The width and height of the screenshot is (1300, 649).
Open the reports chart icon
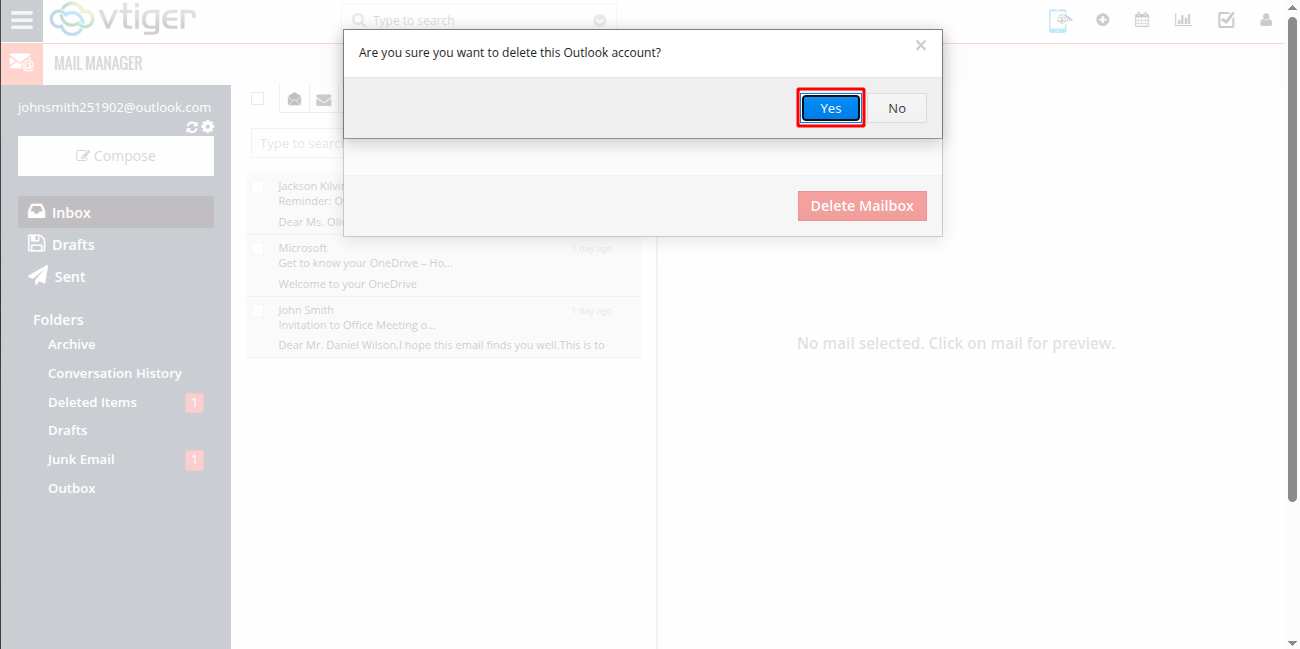coord(1183,20)
